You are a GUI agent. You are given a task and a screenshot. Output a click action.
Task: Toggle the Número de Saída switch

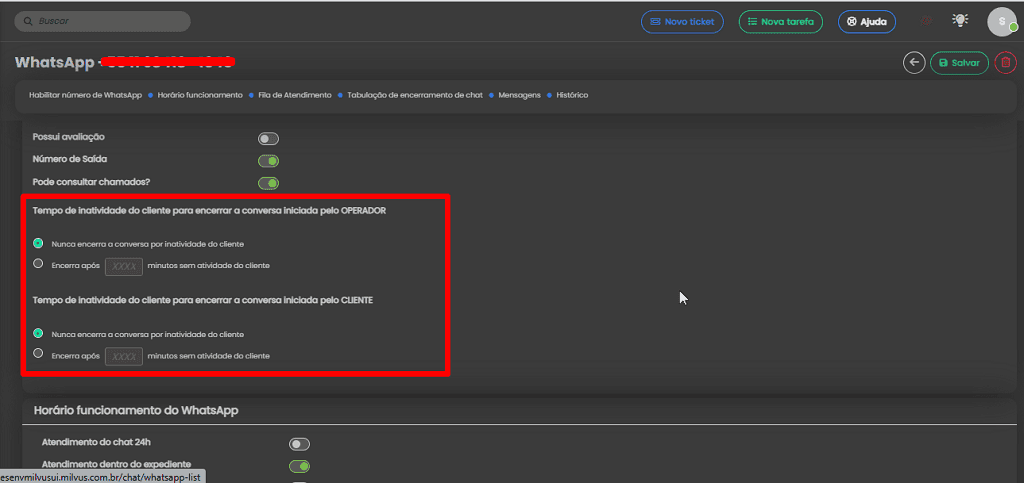[x=268, y=161]
